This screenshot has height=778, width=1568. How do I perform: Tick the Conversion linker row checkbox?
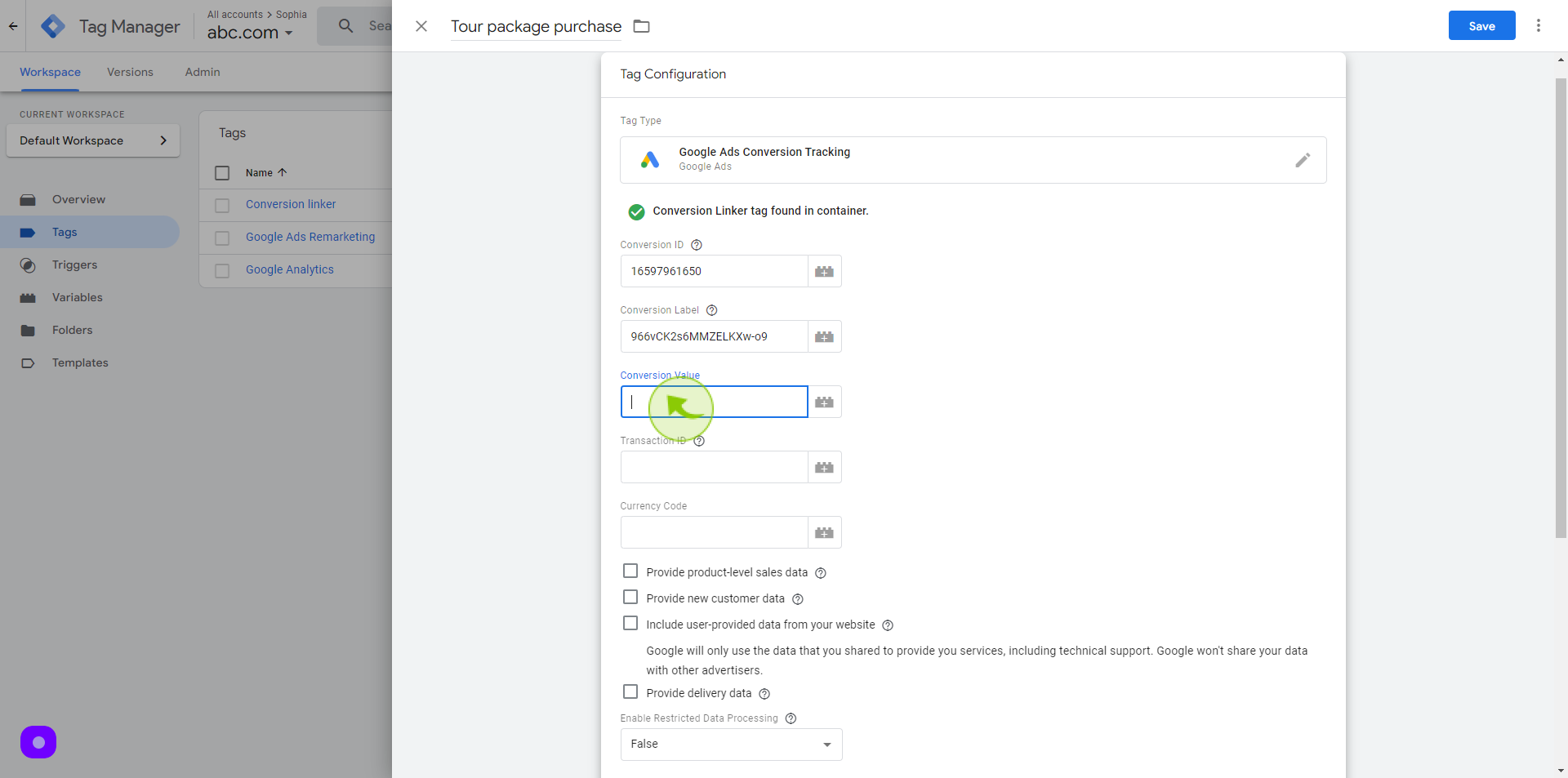(222, 206)
